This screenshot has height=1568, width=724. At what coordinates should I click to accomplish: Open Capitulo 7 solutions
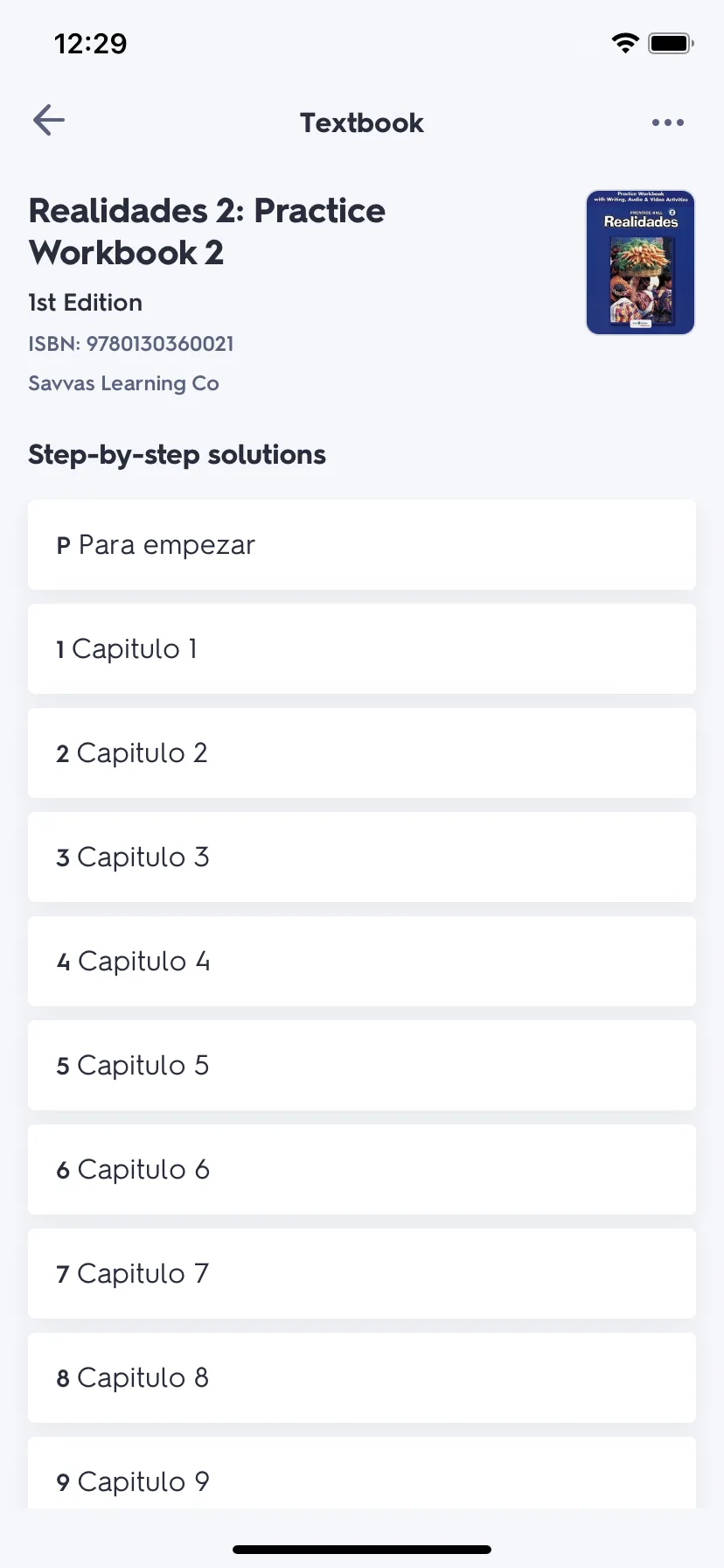click(x=362, y=1274)
